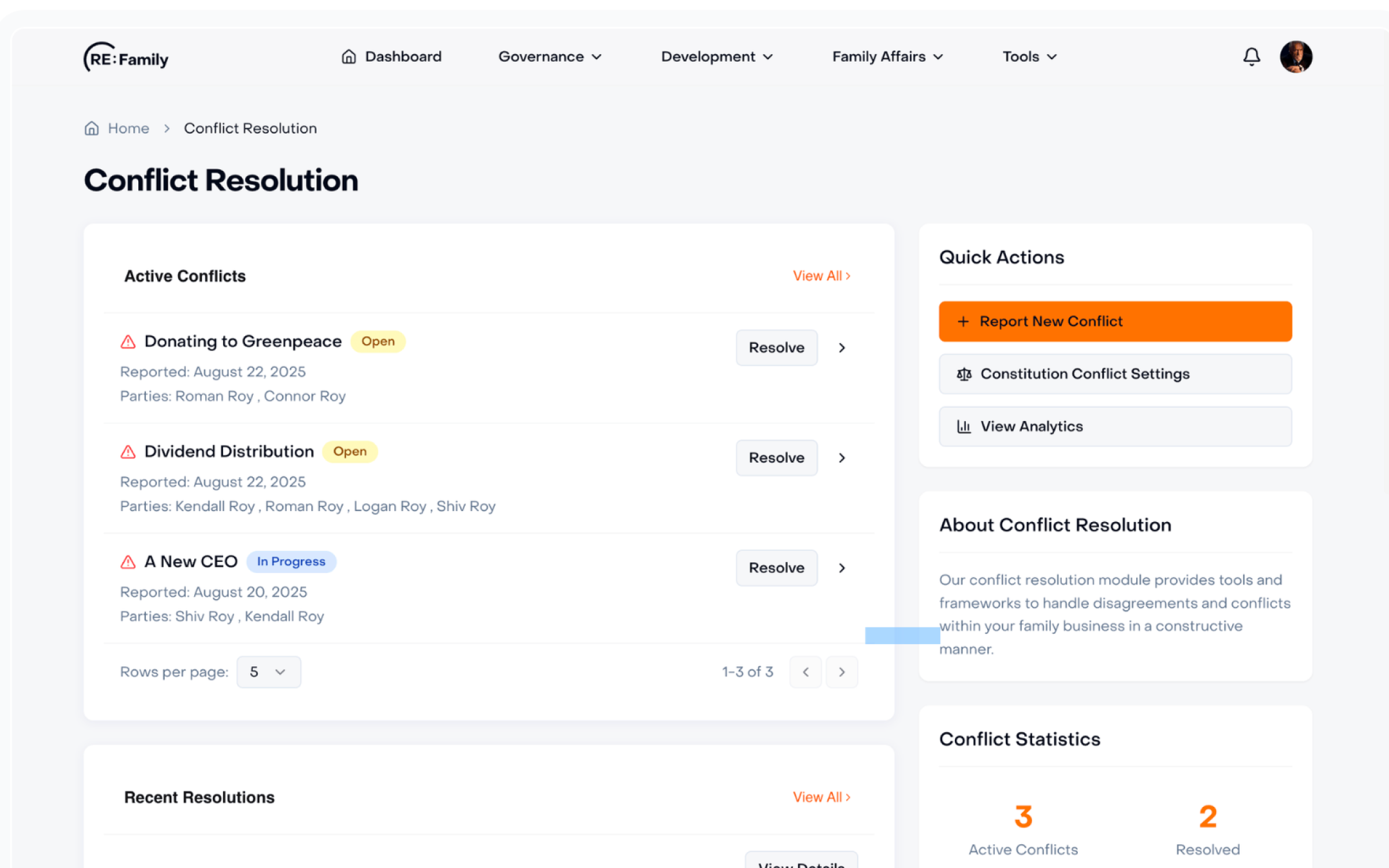Image resolution: width=1389 pixels, height=868 pixels.
Task: Open Family Affairs menu
Action: point(887,57)
